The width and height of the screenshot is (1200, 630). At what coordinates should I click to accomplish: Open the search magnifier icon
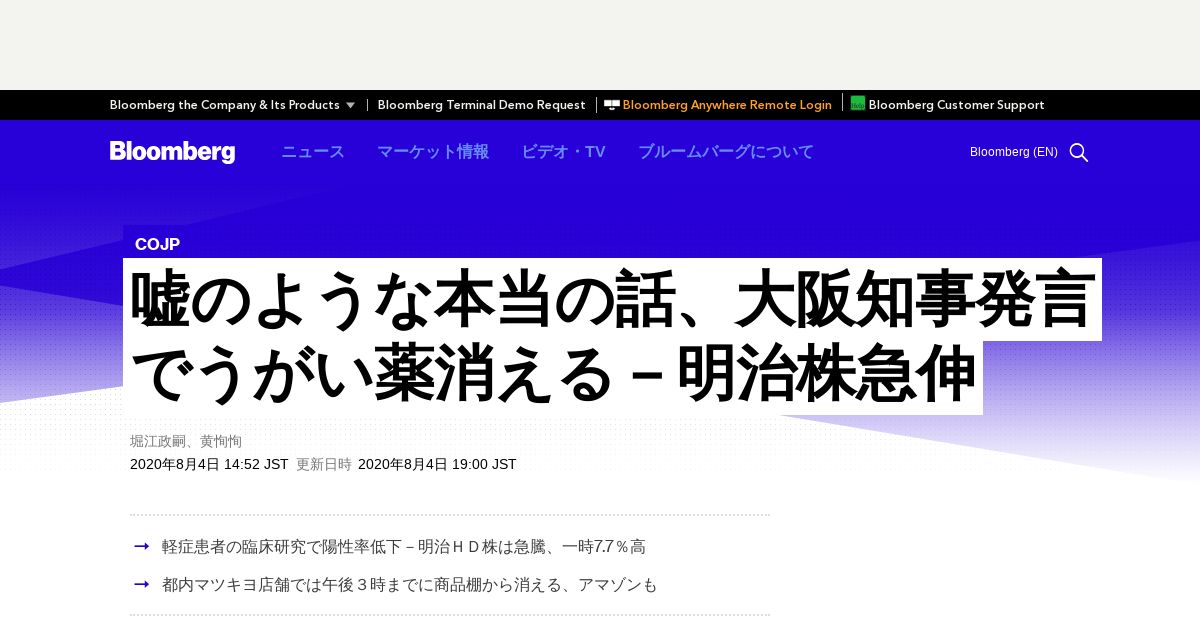[1079, 152]
